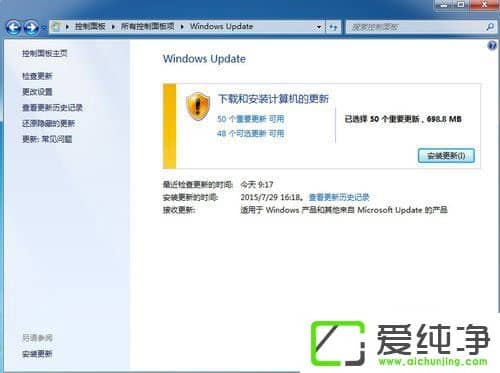The width and height of the screenshot is (500, 373).
Task: Click the search magnifier icon
Action: click(490, 27)
